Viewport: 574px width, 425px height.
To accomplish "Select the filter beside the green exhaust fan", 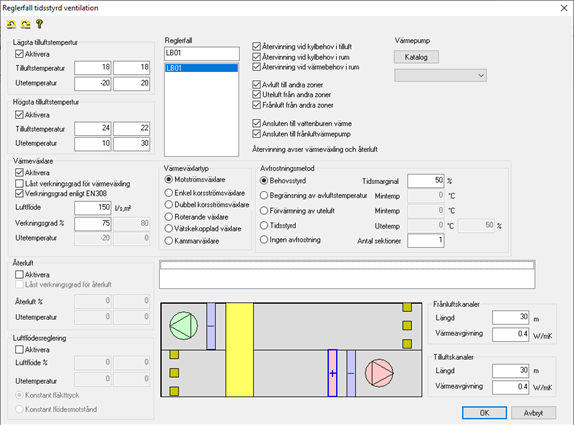I will [x=211, y=326].
